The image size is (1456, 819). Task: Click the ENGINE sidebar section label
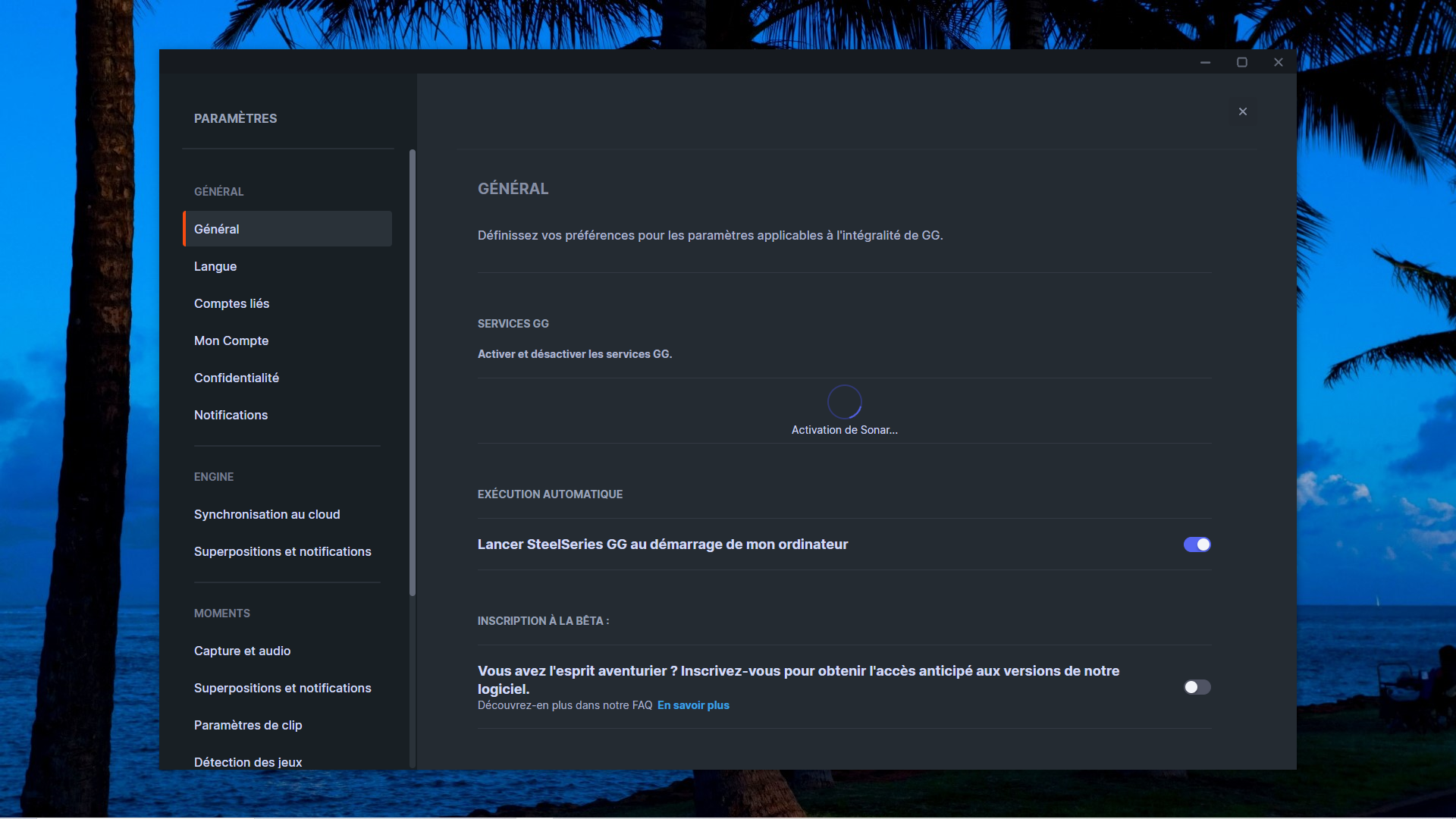pyautogui.click(x=214, y=477)
